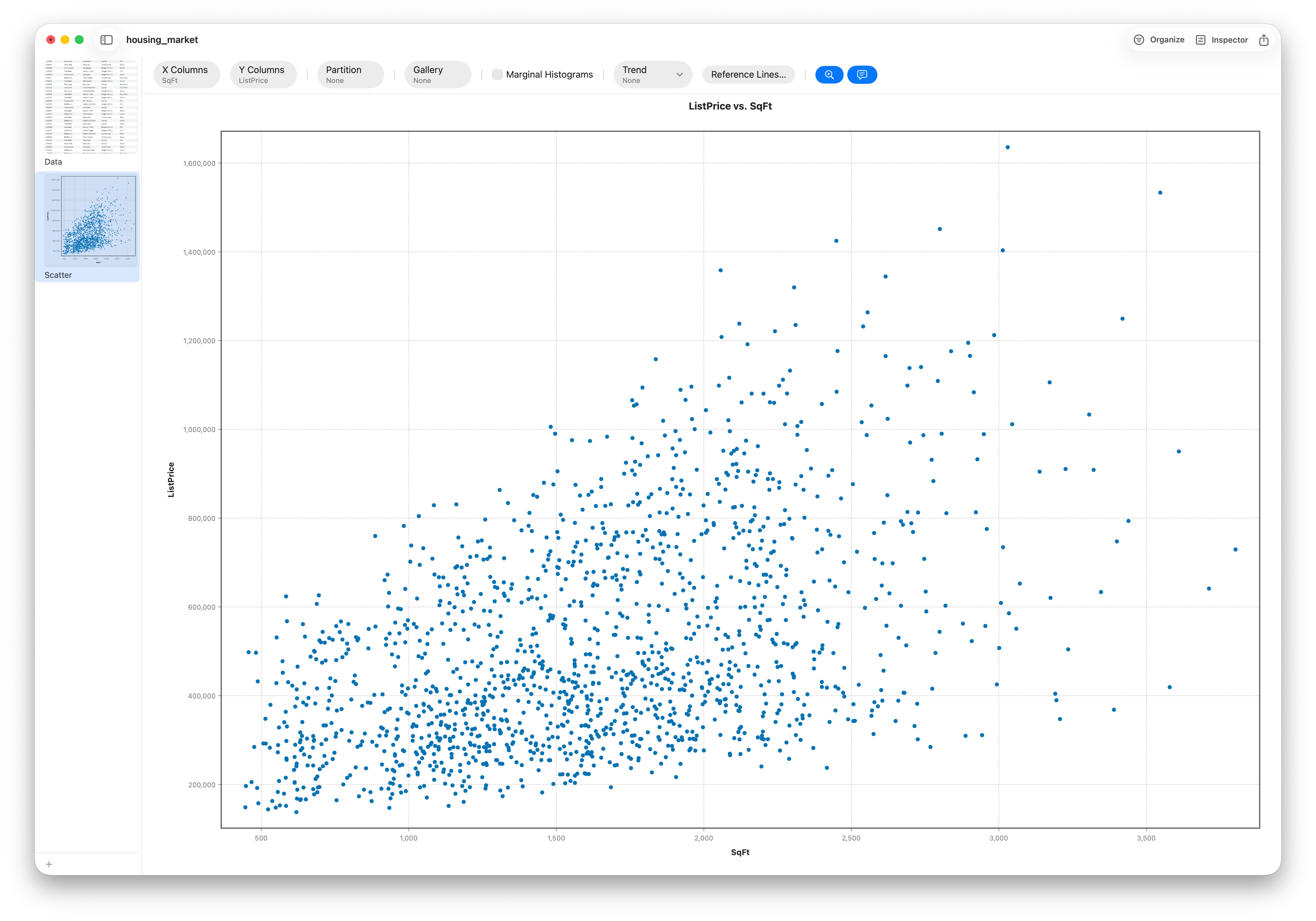Click the ListPrice vs. SqFt chart title
The width and height of the screenshot is (1316, 921).
point(730,106)
